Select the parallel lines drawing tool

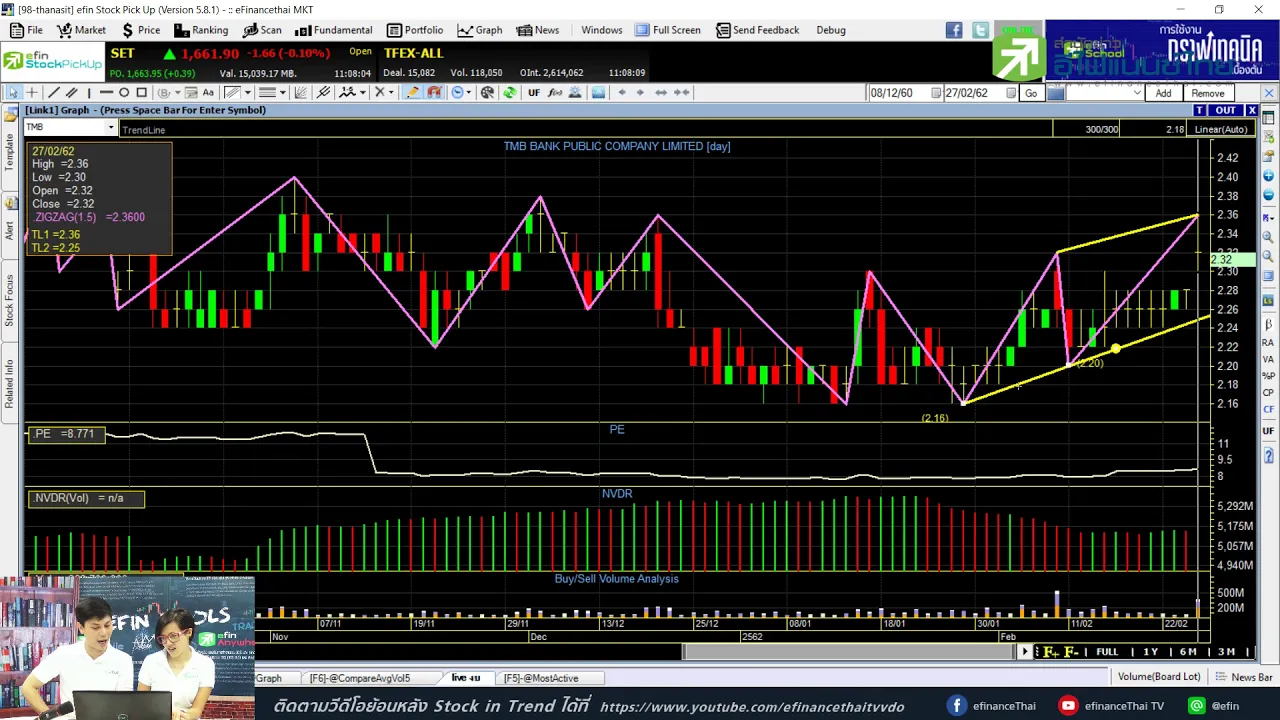click(x=71, y=92)
